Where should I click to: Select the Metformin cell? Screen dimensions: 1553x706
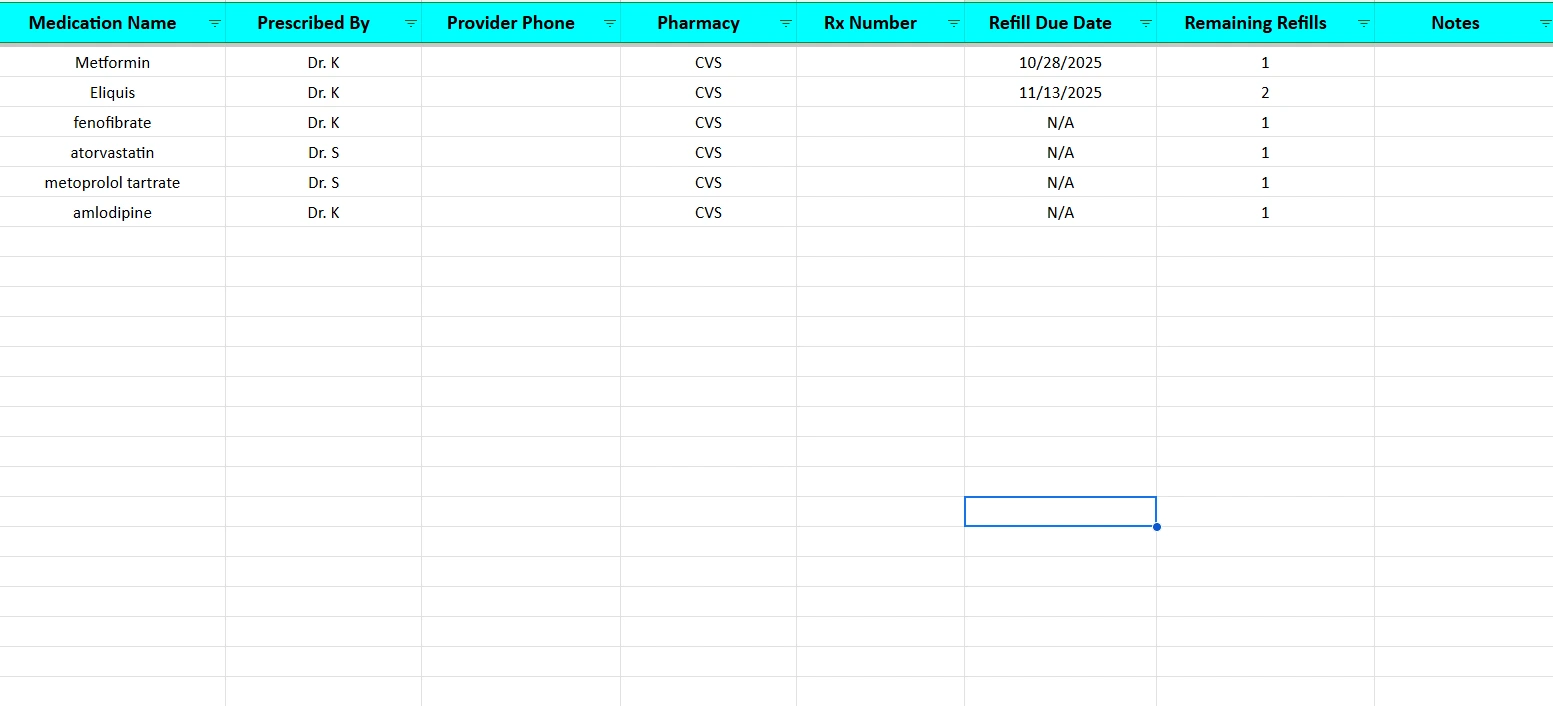point(112,62)
